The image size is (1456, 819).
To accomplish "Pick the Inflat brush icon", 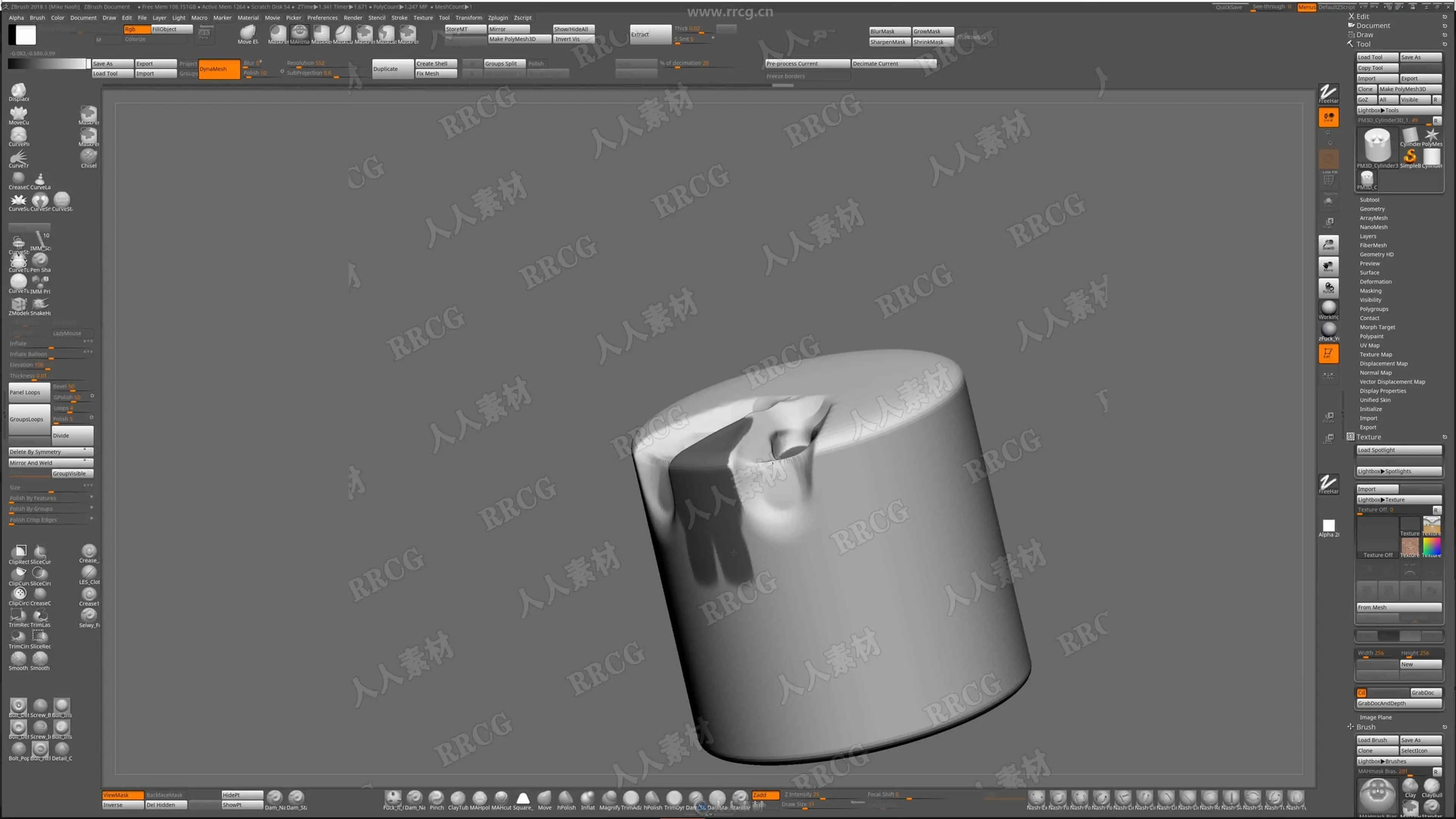I will [588, 797].
